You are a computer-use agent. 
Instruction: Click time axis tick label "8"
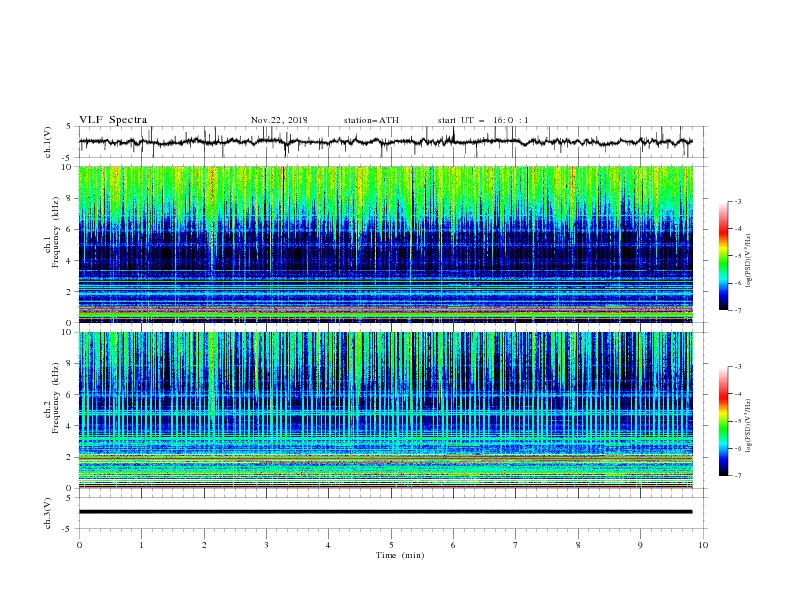click(578, 545)
